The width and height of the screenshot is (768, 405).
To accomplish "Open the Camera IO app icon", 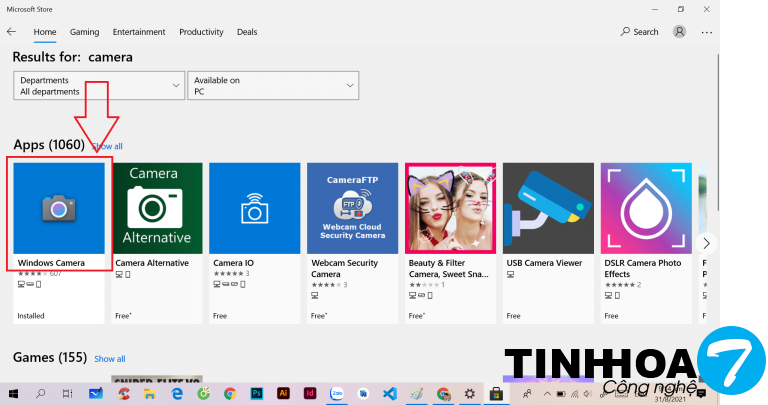I will click(x=256, y=208).
